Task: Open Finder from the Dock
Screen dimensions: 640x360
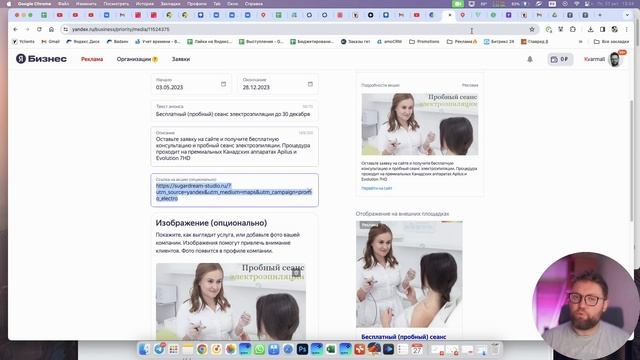Action: [144, 349]
